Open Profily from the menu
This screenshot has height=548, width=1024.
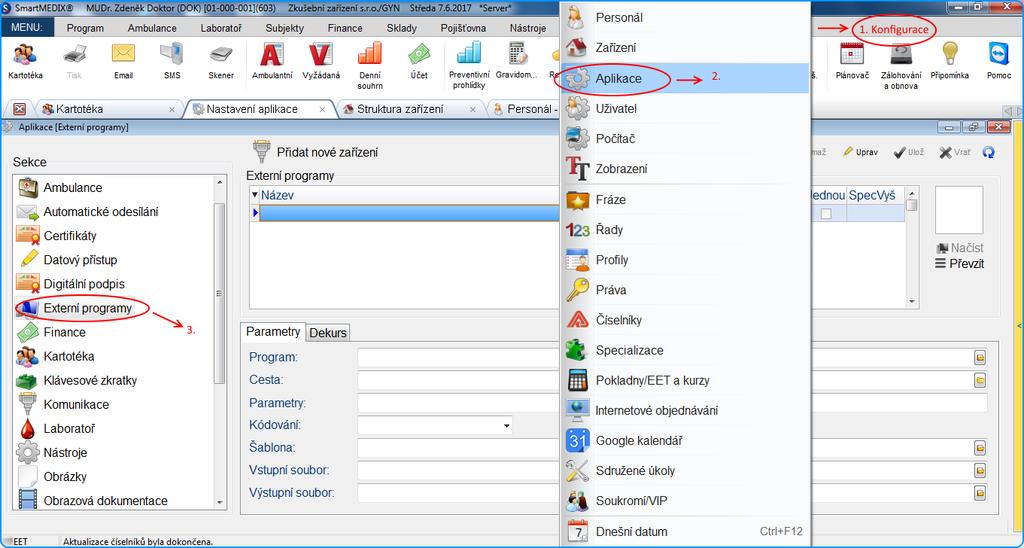point(686,259)
